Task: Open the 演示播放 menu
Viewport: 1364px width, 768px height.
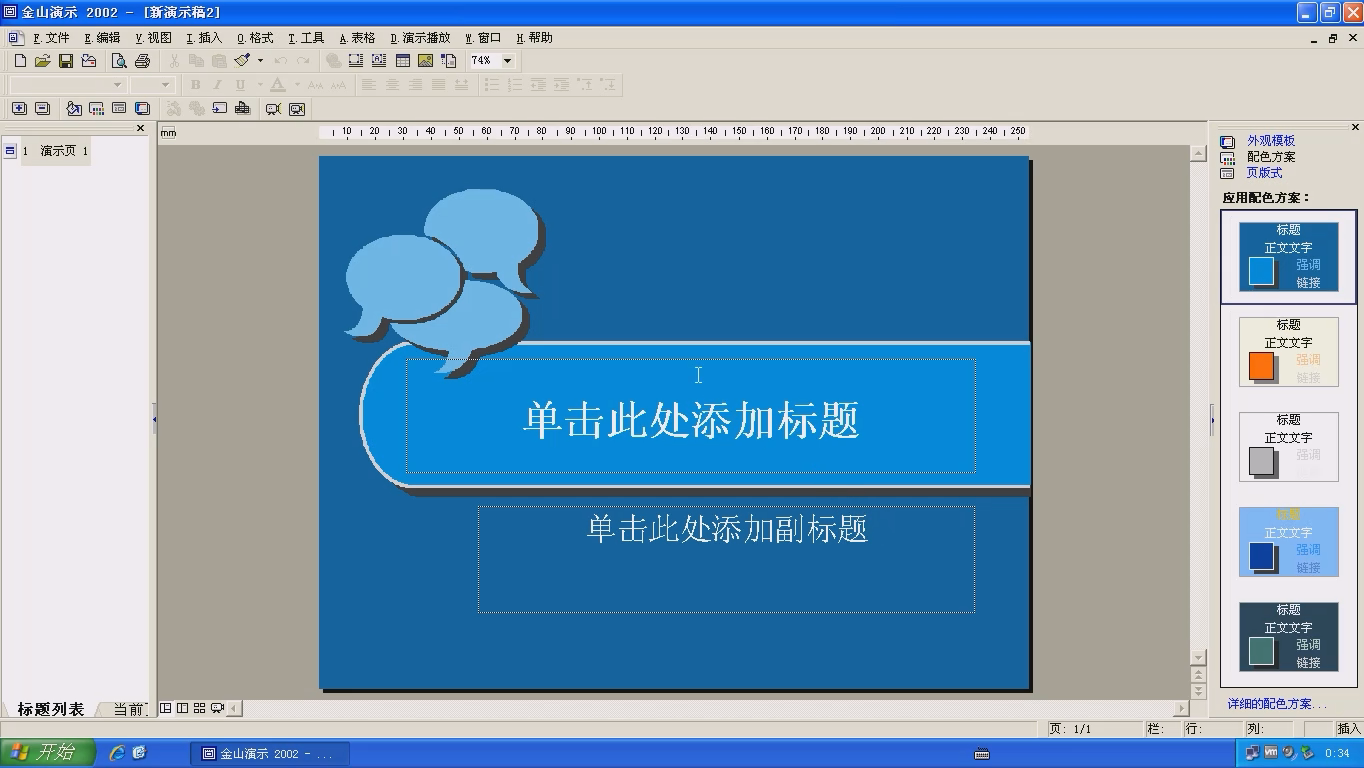Action: (420, 38)
